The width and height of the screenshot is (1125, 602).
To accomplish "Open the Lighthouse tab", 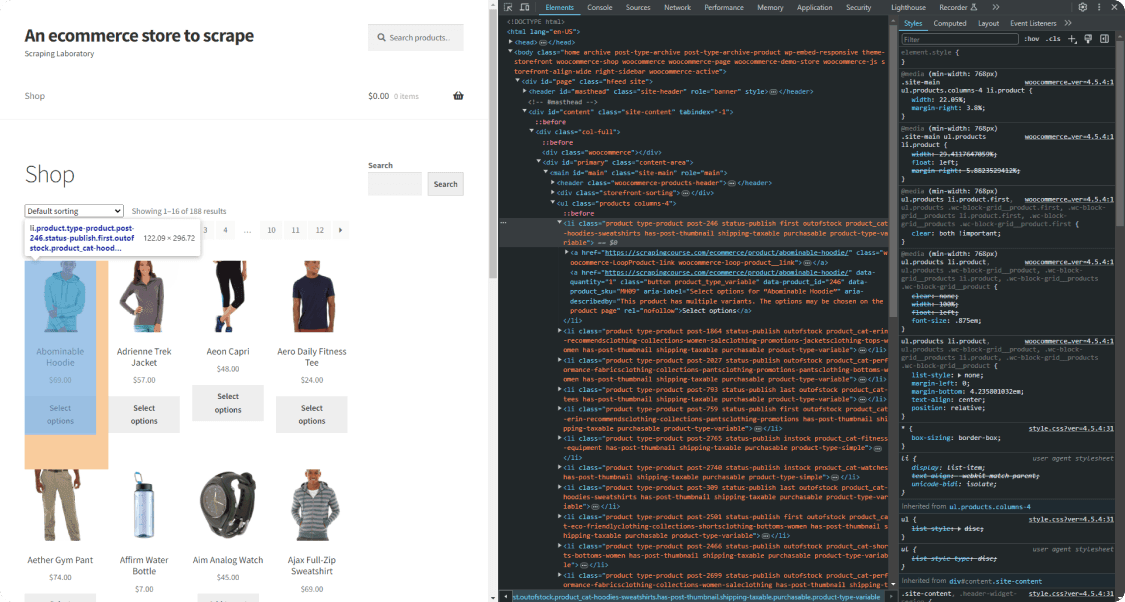I will (x=908, y=7).
